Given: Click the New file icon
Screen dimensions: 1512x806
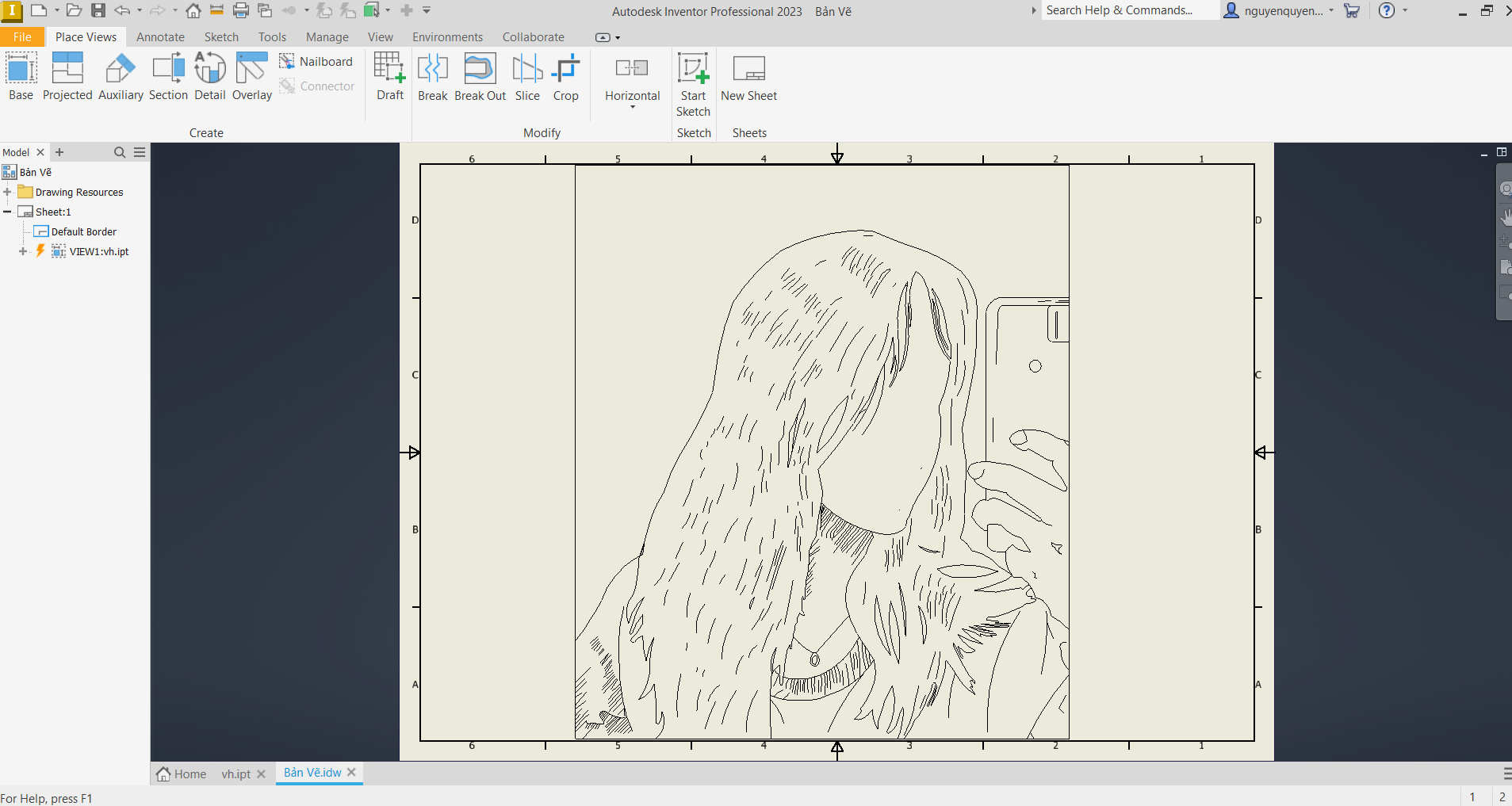Looking at the screenshot, I should pos(38,10).
